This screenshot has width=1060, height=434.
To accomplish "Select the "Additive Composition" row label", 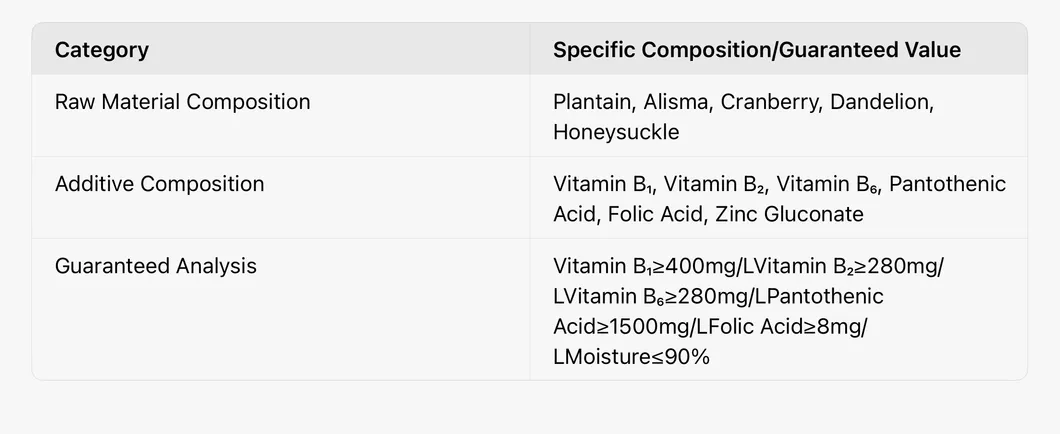I will [159, 184].
